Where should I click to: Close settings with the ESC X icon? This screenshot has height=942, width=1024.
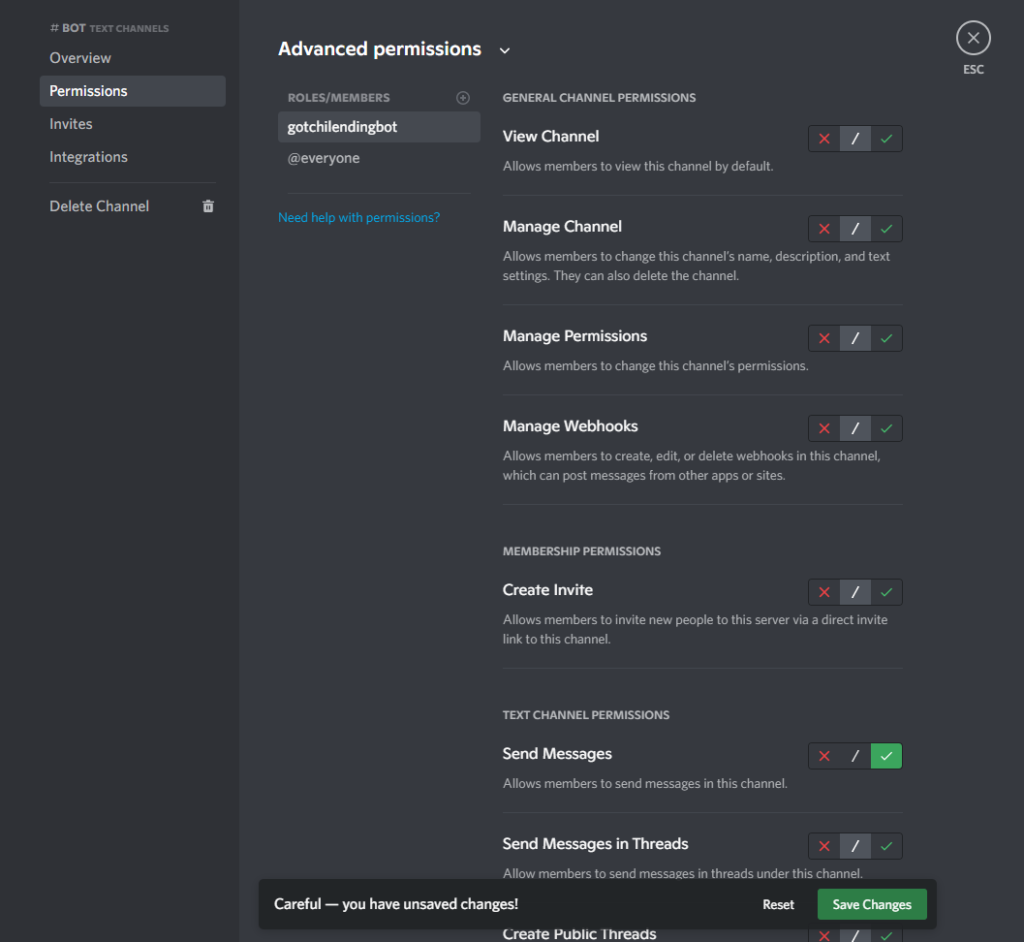click(973, 39)
